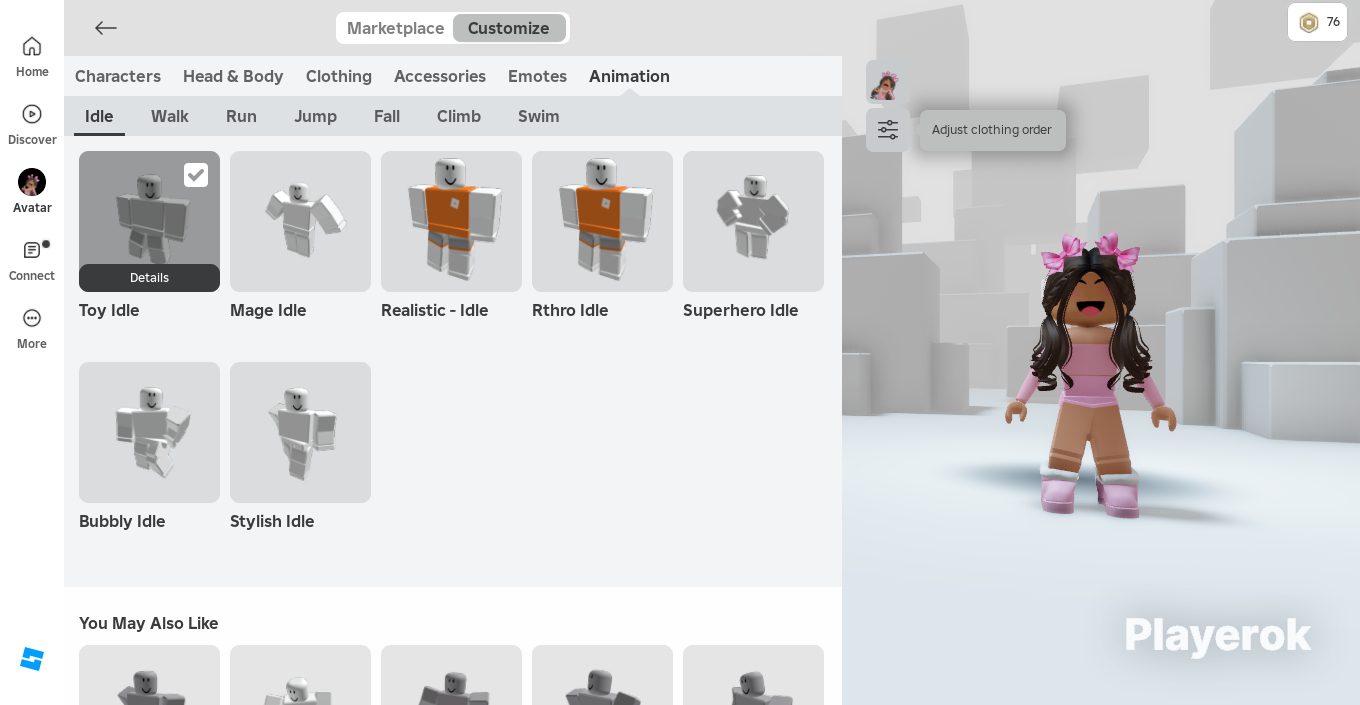Viewport: 1360px width, 705px height.
Task: Open the Head & Body tab
Action: click(233, 76)
